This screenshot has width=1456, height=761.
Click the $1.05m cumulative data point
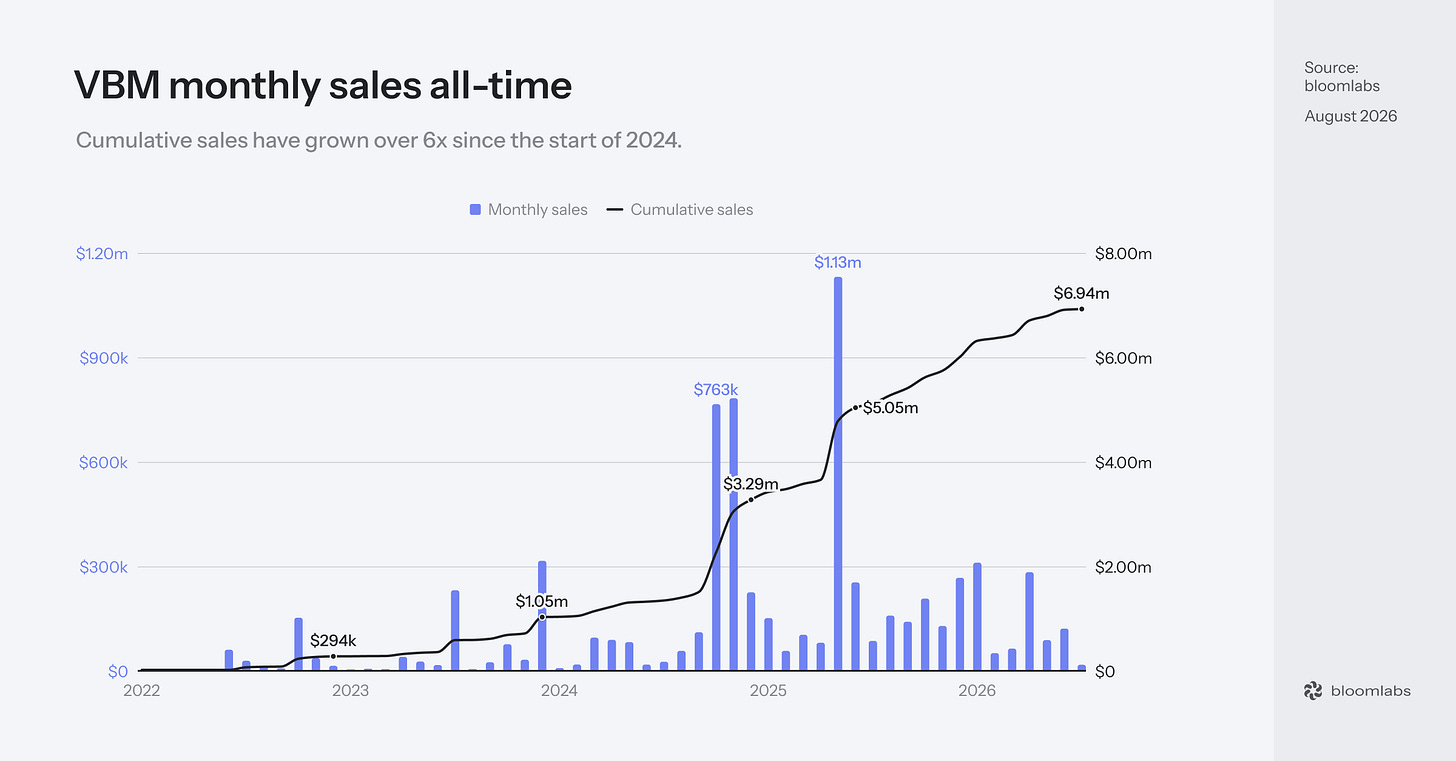click(542, 617)
